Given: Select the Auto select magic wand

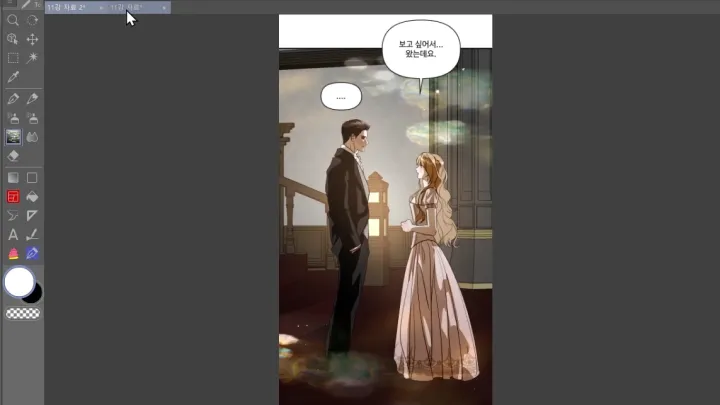Looking at the screenshot, I should (32, 58).
